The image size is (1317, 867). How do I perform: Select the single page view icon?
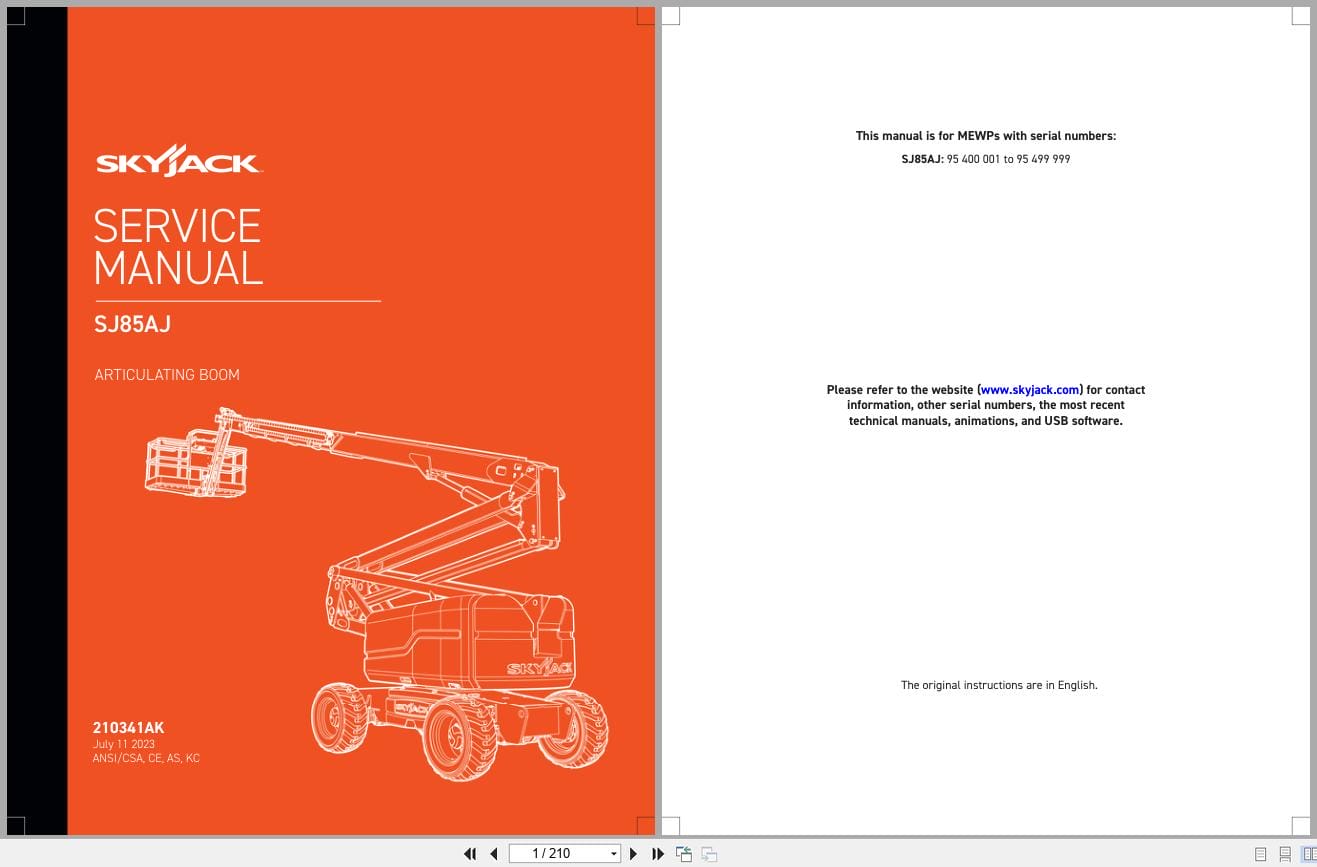(x=1261, y=853)
